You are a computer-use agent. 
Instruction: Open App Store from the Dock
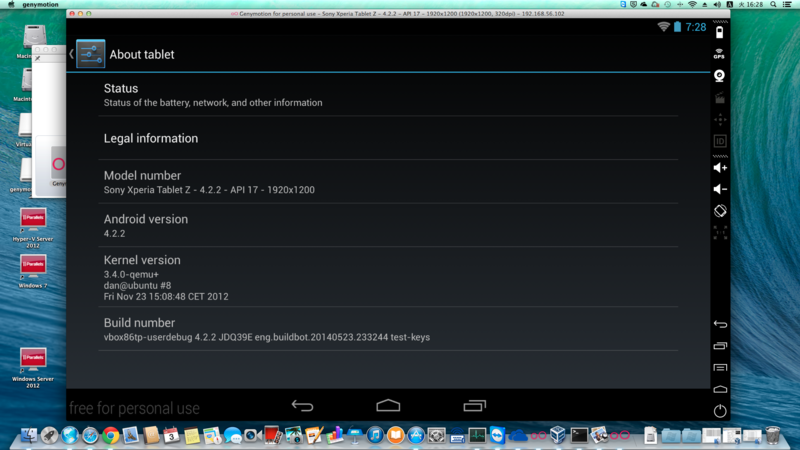[x=416, y=435]
